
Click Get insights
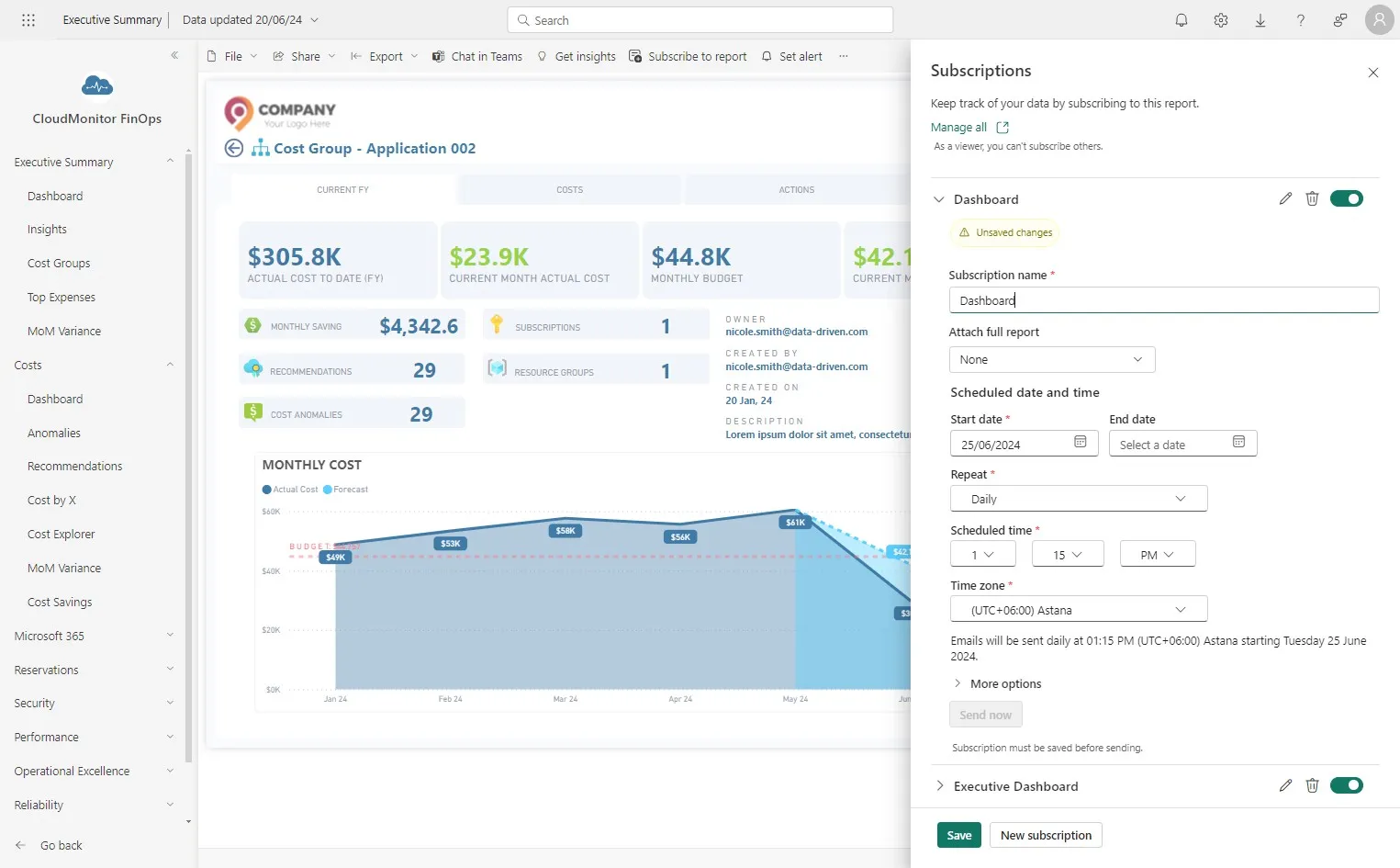click(x=577, y=56)
